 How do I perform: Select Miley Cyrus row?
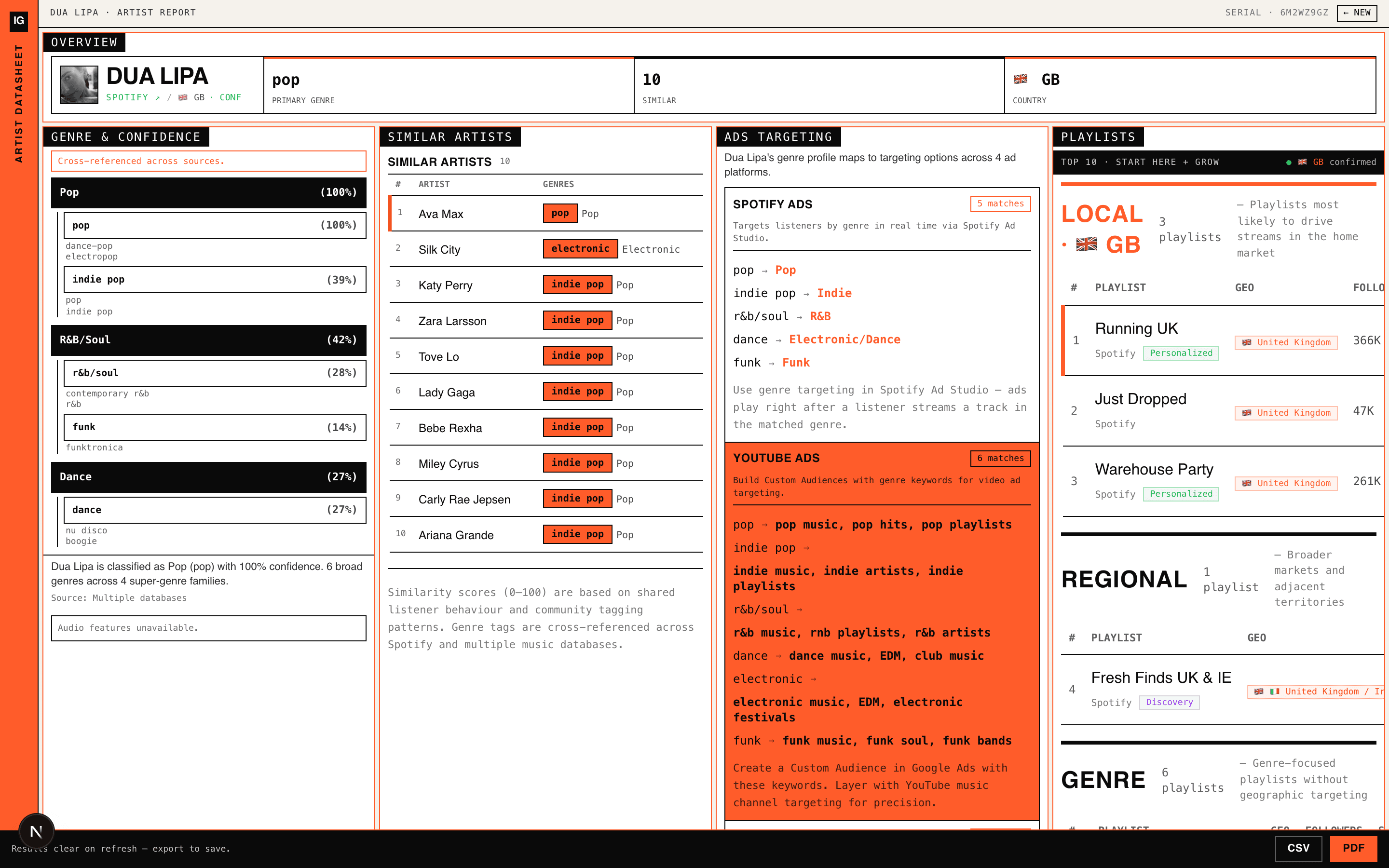pyautogui.click(x=546, y=463)
